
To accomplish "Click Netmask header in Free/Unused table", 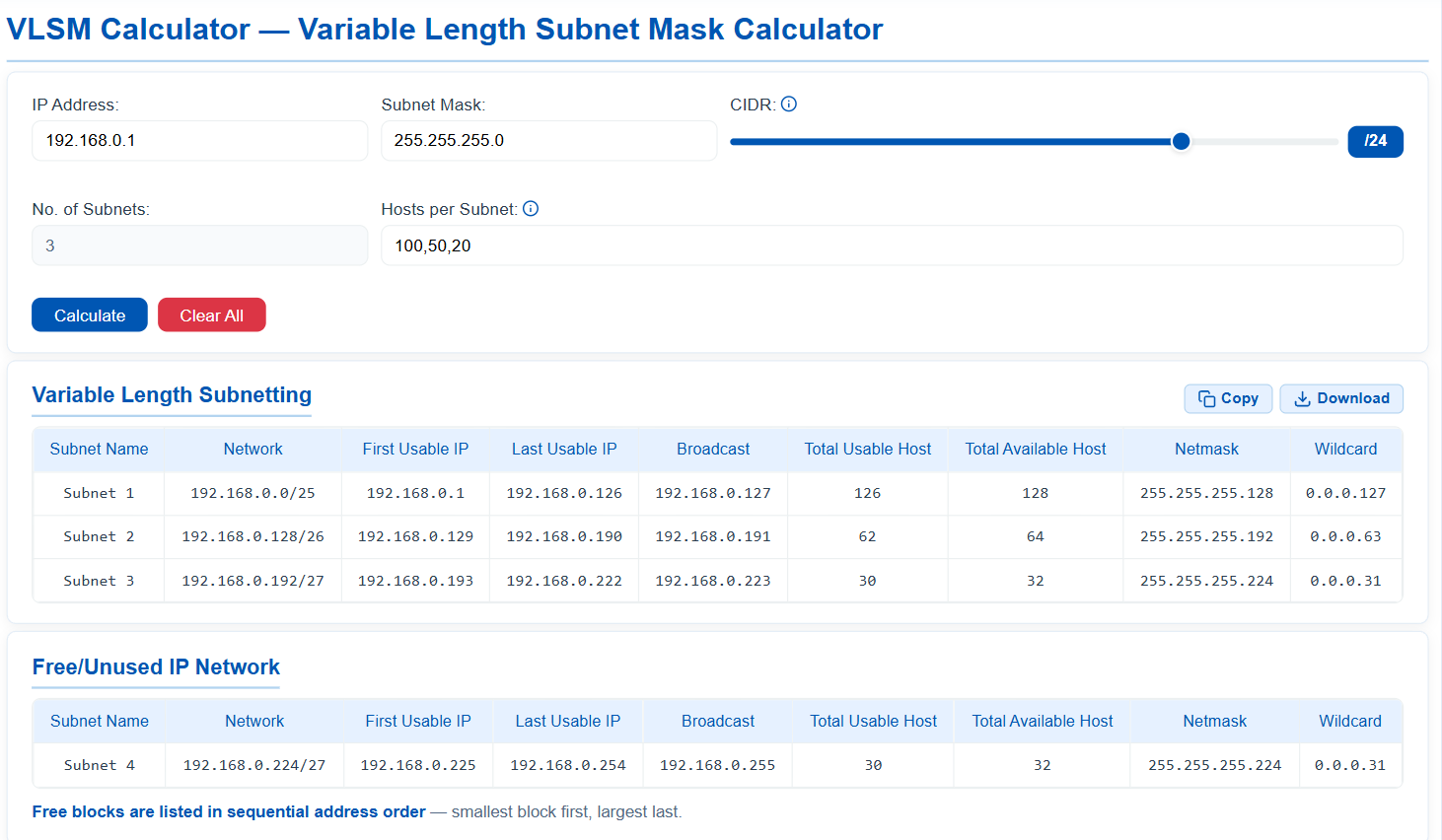I will [1215, 721].
